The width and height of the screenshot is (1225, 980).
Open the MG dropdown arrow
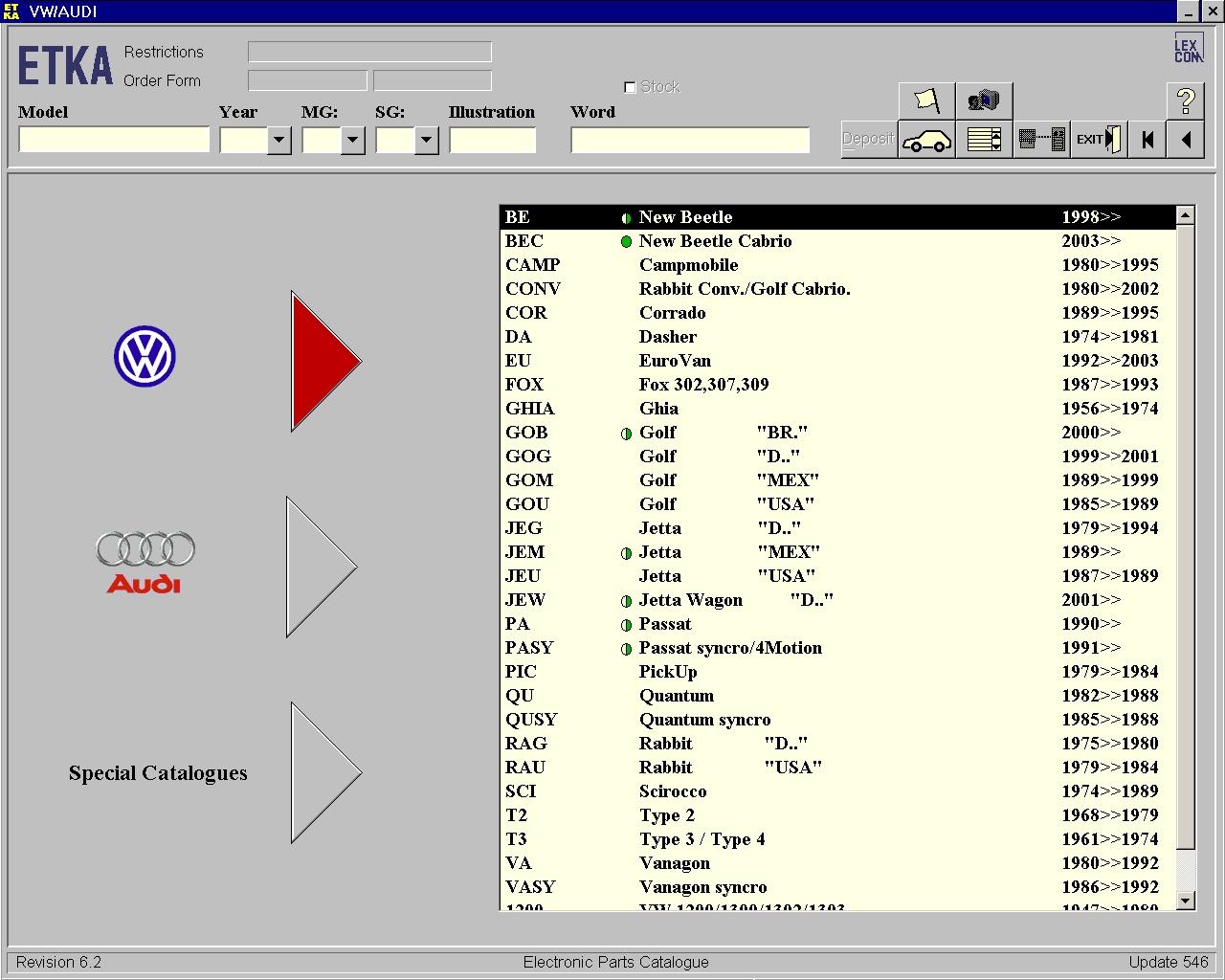(x=352, y=141)
